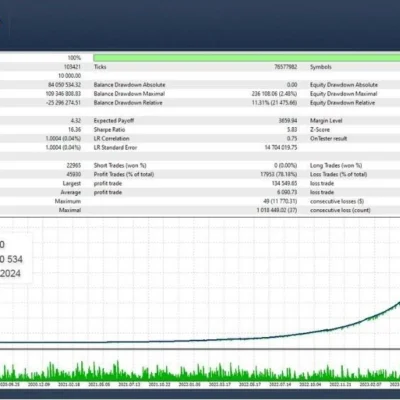This screenshot has height=400, width=400.
Task: Select the '10 000.00' deposit value
Action: 69,76
